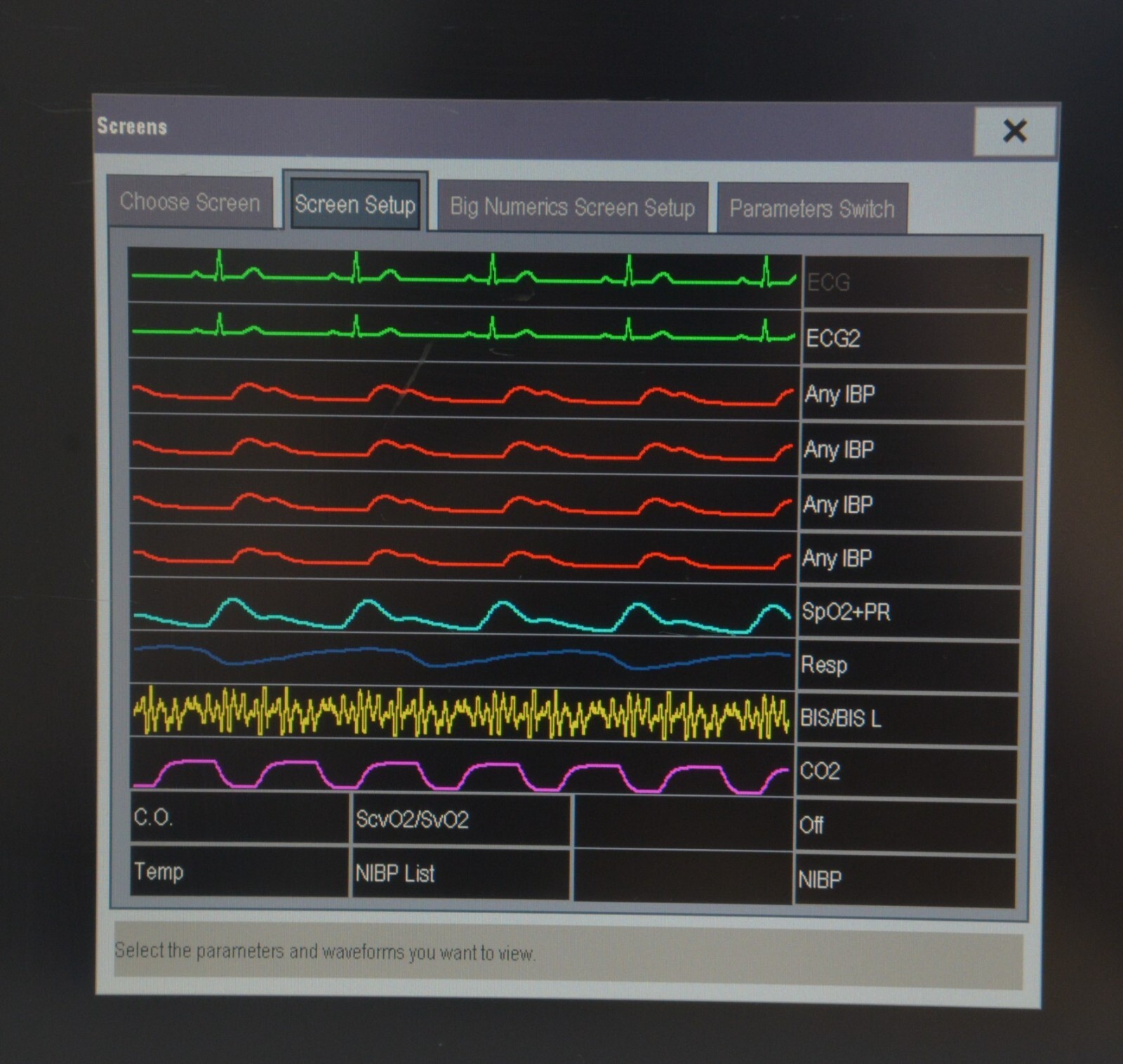The image size is (1123, 1064).
Task: Open Big Numerics Screen Setup tab
Action: coord(572,208)
